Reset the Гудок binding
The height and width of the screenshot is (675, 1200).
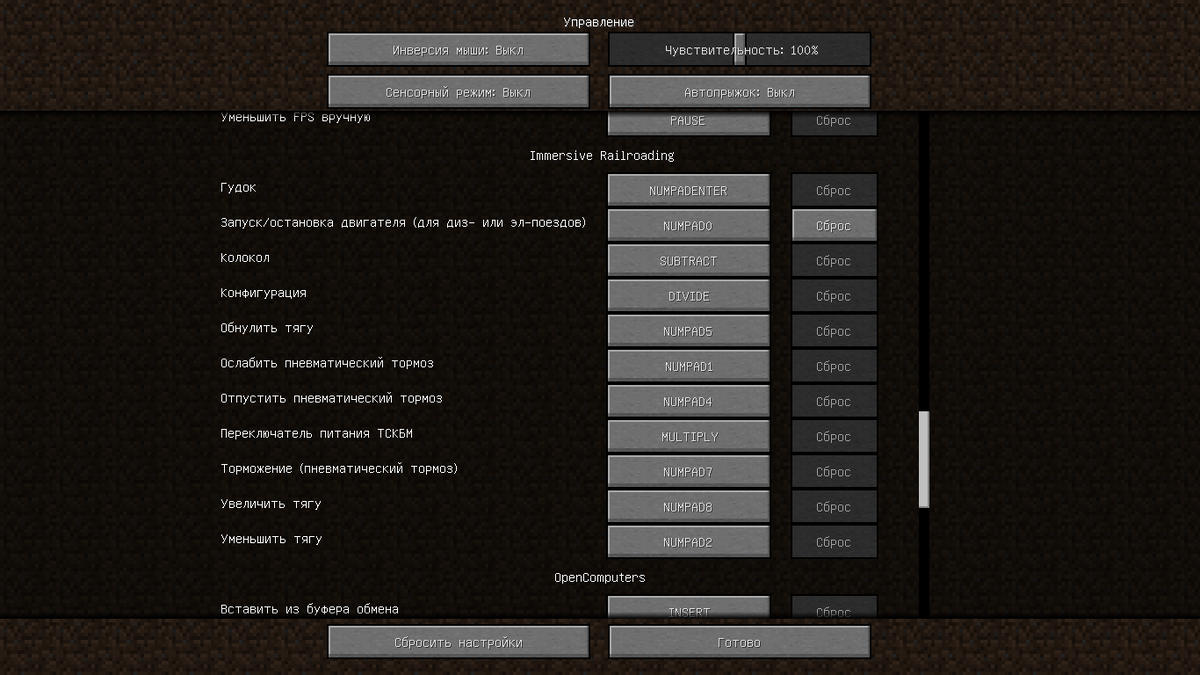coord(834,190)
